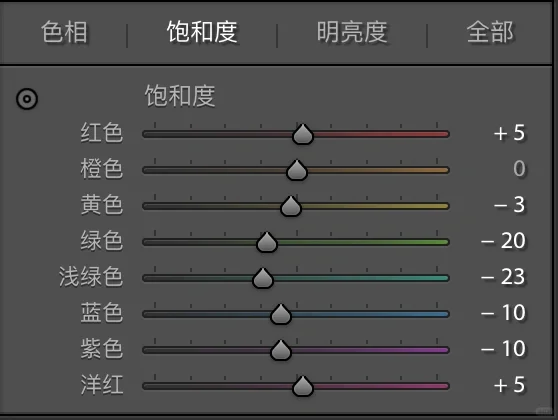Click the 红色 value field showing +5

click(x=509, y=133)
